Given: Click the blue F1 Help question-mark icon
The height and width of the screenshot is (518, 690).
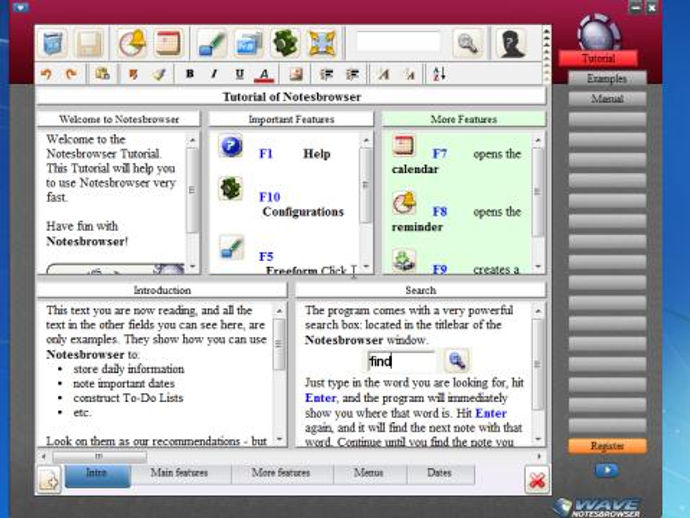Looking at the screenshot, I should tap(231, 146).
